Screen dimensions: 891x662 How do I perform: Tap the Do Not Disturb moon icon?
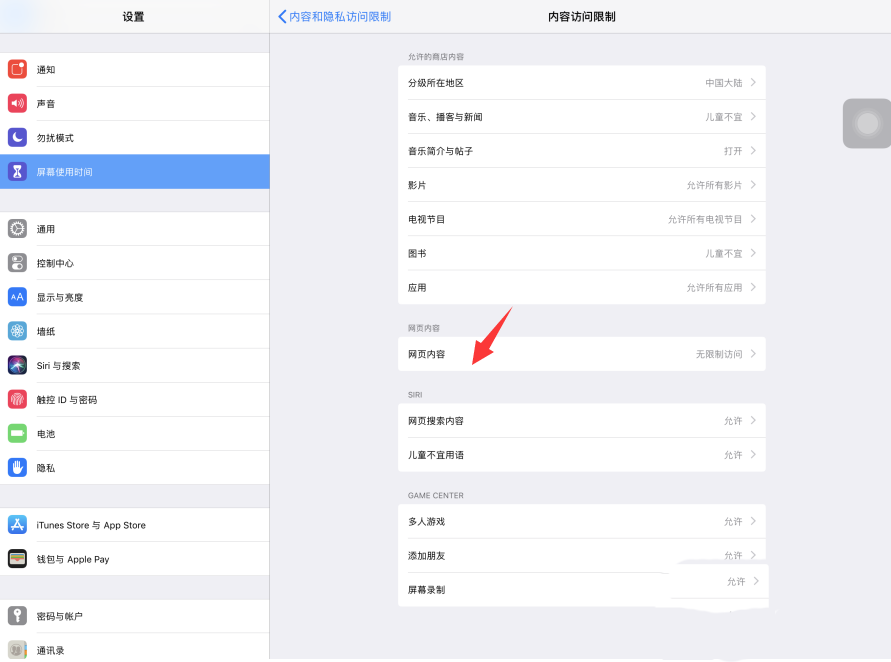(x=17, y=137)
